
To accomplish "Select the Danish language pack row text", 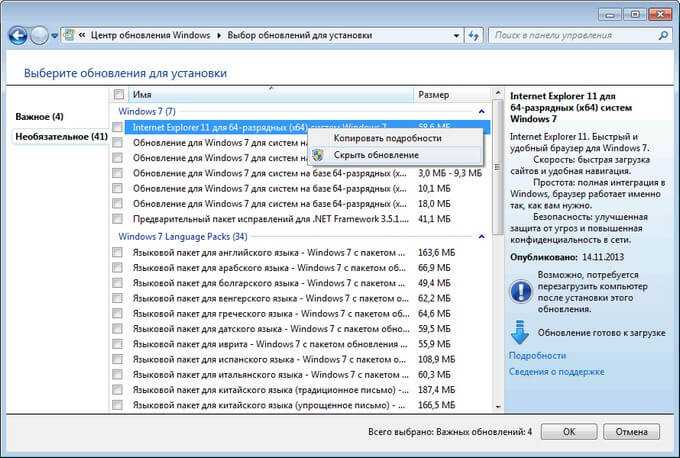I will click(x=271, y=329).
